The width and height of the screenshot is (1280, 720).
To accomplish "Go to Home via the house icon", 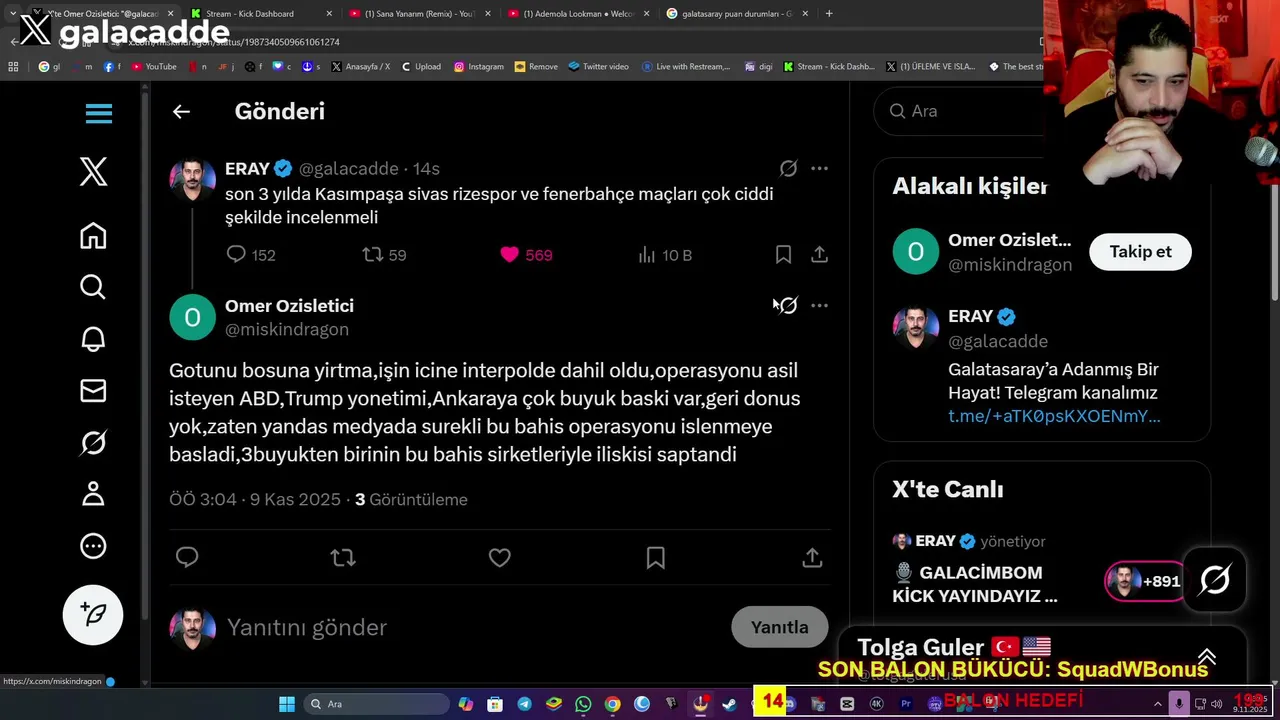I will [x=93, y=236].
